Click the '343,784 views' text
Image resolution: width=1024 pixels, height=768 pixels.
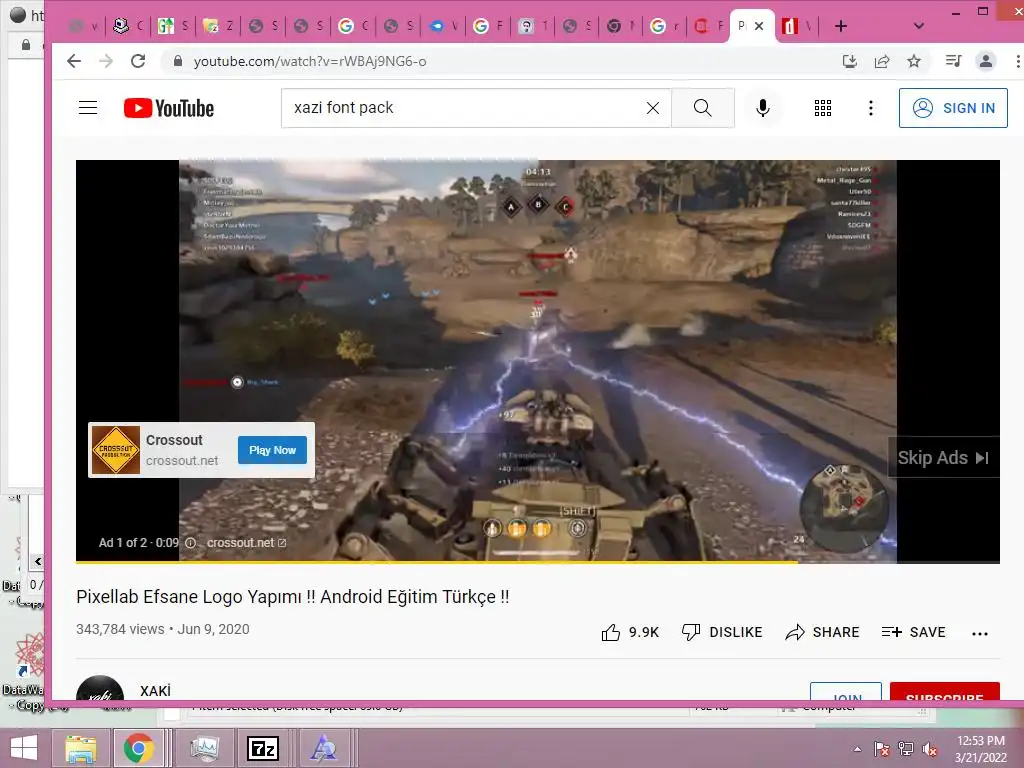coord(120,629)
